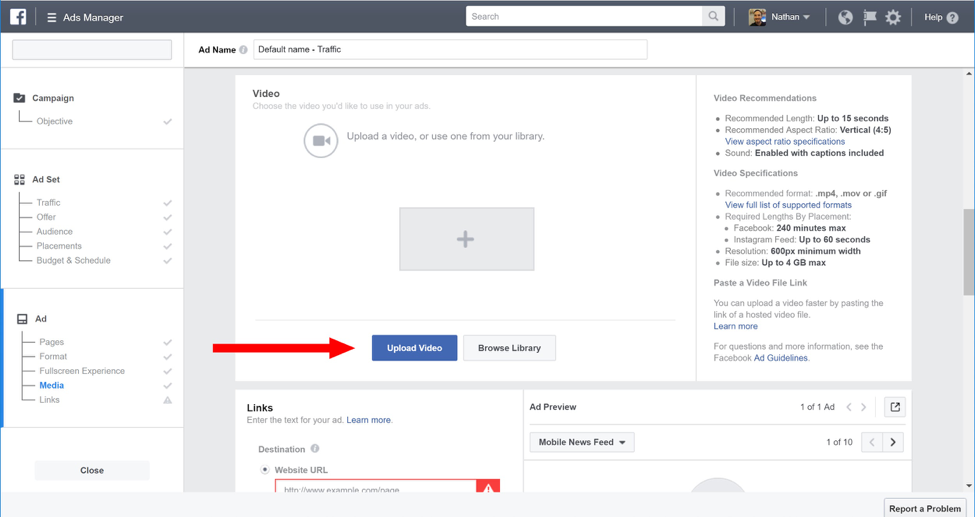Click the Destination info icon
The width and height of the screenshot is (975, 517).
tap(315, 449)
